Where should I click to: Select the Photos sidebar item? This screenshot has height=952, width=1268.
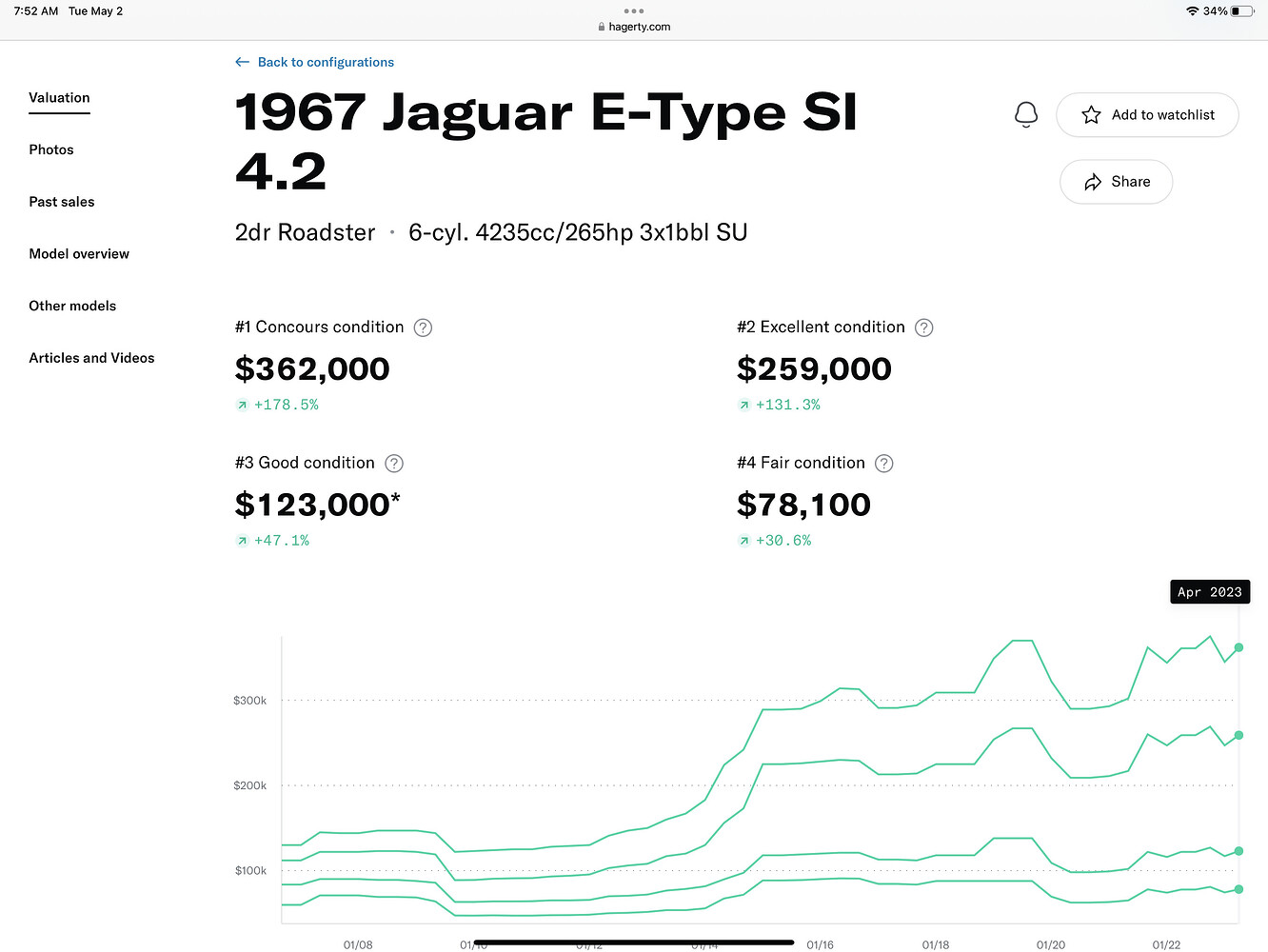click(51, 149)
